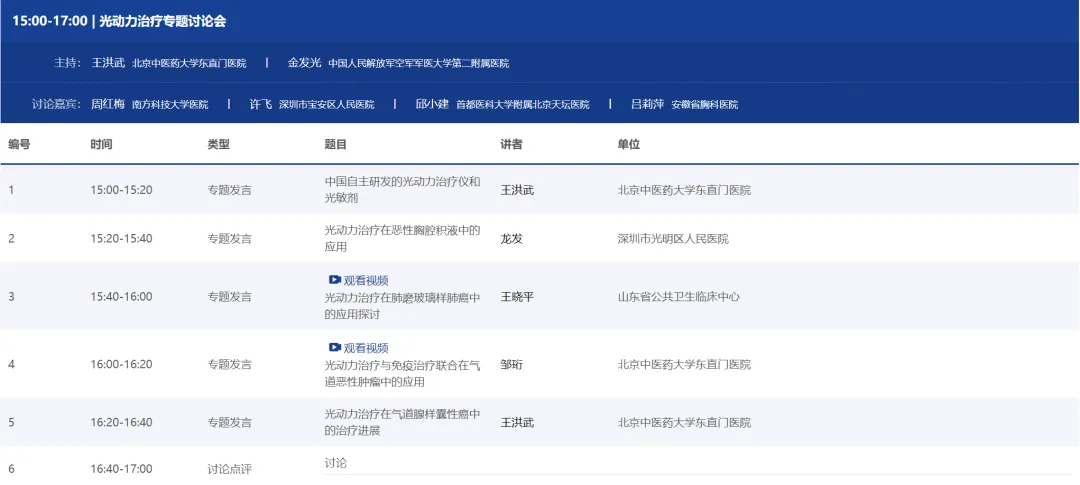
Task: Open 观看视频 link for 邹珩's talk
Action: coord(366,348)
